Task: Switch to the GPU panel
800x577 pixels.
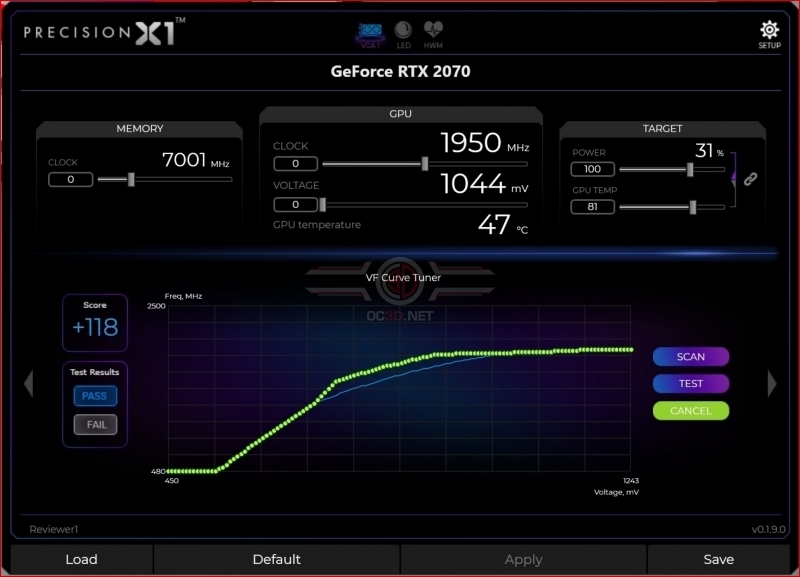Action: 401,113
